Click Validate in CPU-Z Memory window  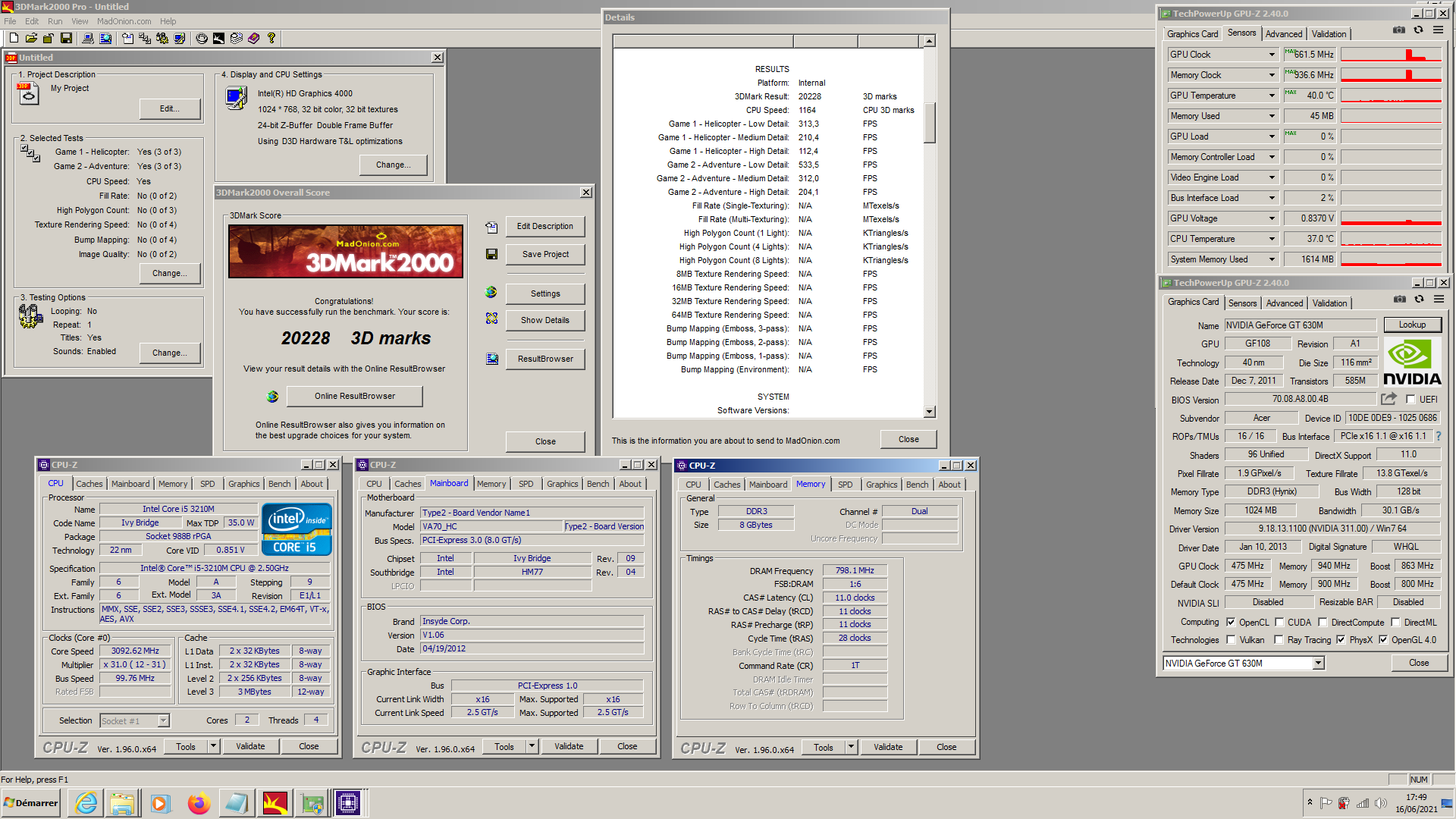[888, 747]
